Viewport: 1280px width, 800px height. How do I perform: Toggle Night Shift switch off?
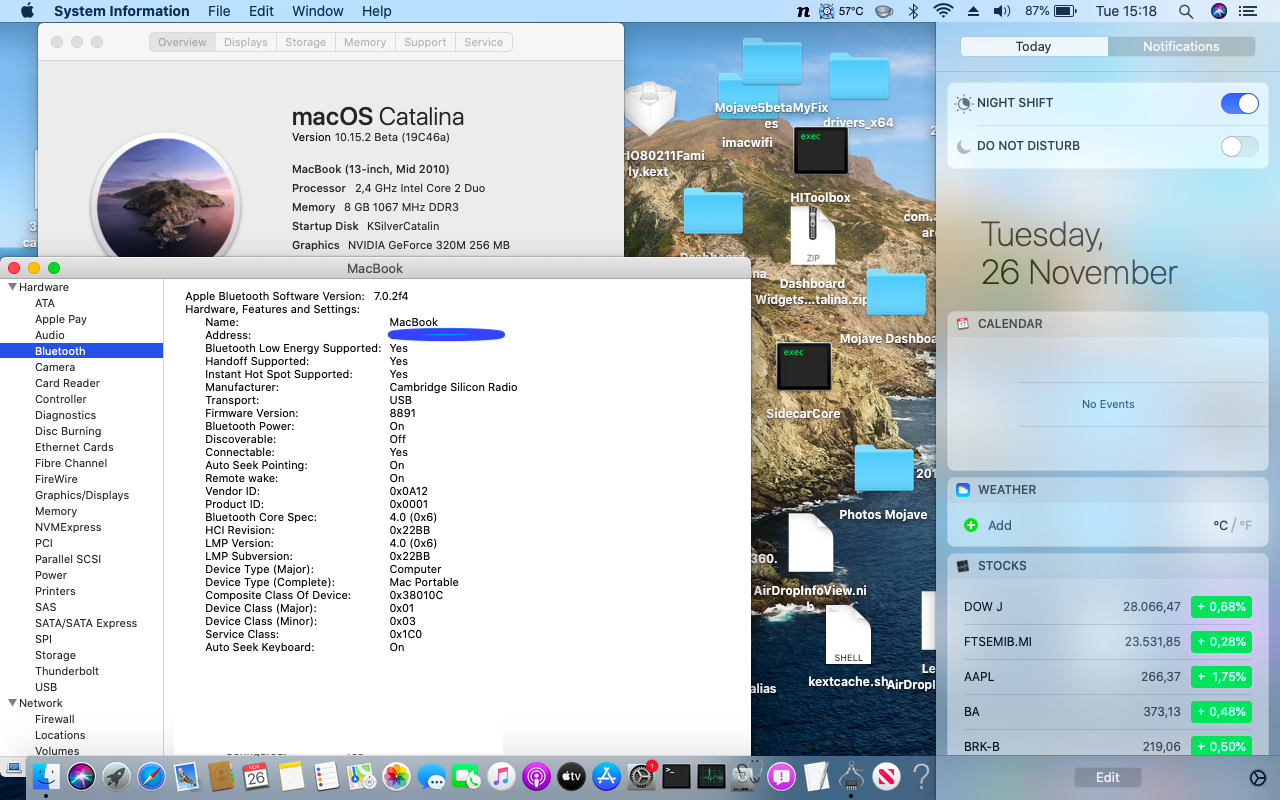(1239, 103)
